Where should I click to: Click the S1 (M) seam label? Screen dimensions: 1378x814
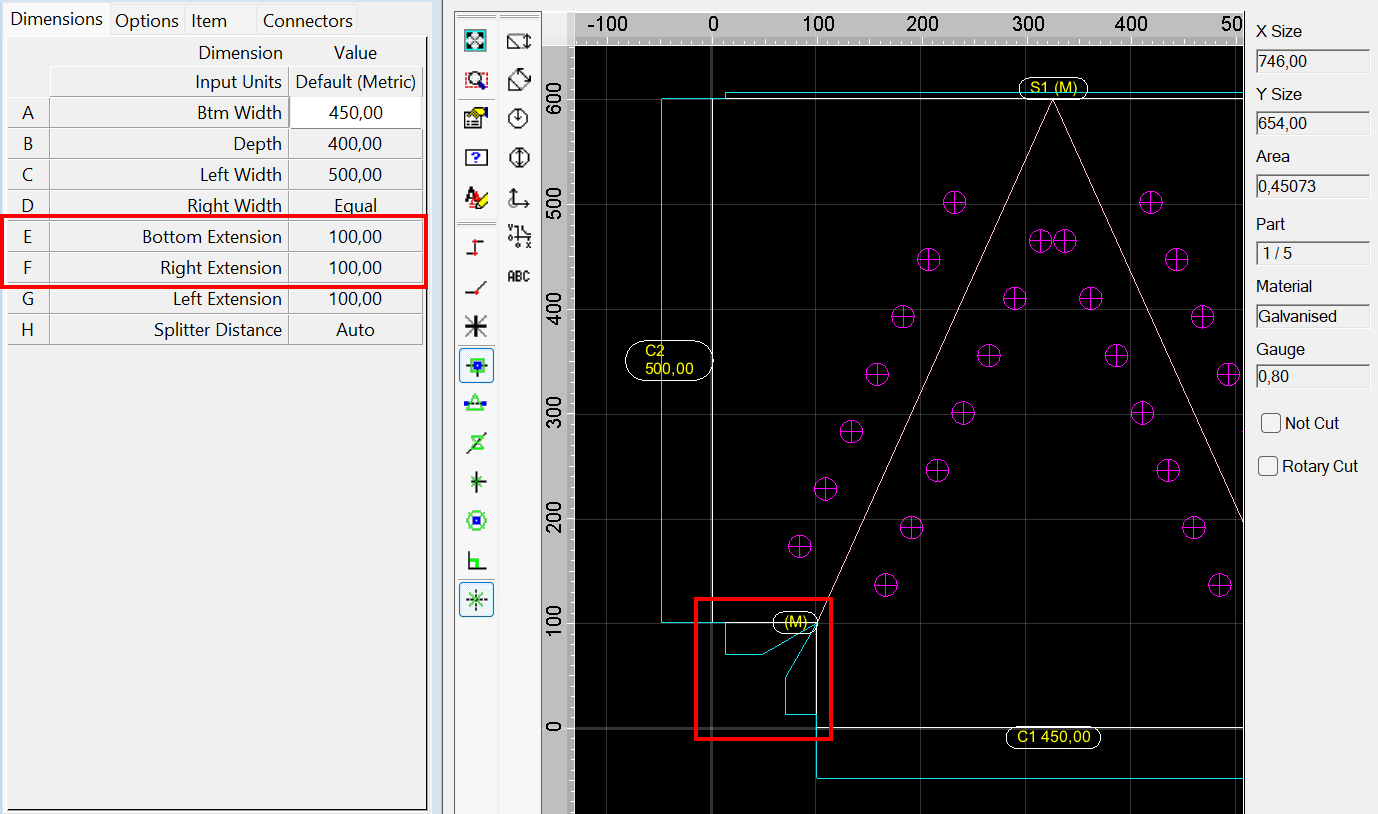pos(1052,88)
